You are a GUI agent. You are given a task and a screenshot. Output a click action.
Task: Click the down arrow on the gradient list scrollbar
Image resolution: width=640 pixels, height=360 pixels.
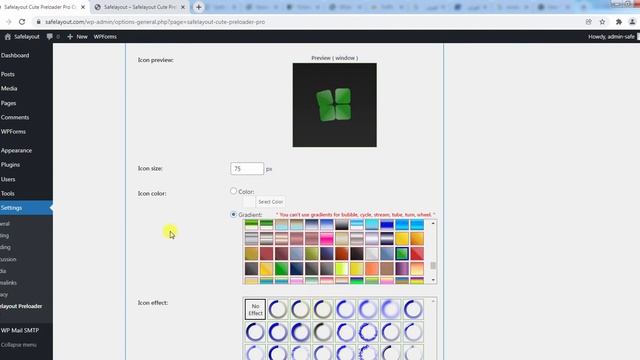(x=433, y=280)
